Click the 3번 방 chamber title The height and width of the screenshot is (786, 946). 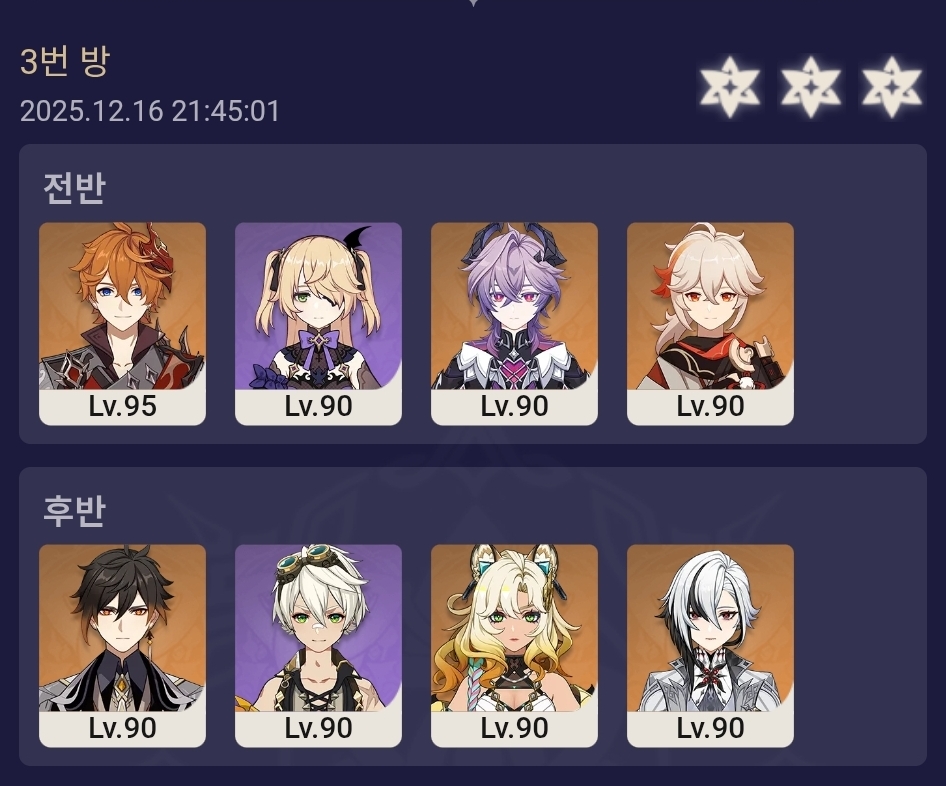pos(65,61)
